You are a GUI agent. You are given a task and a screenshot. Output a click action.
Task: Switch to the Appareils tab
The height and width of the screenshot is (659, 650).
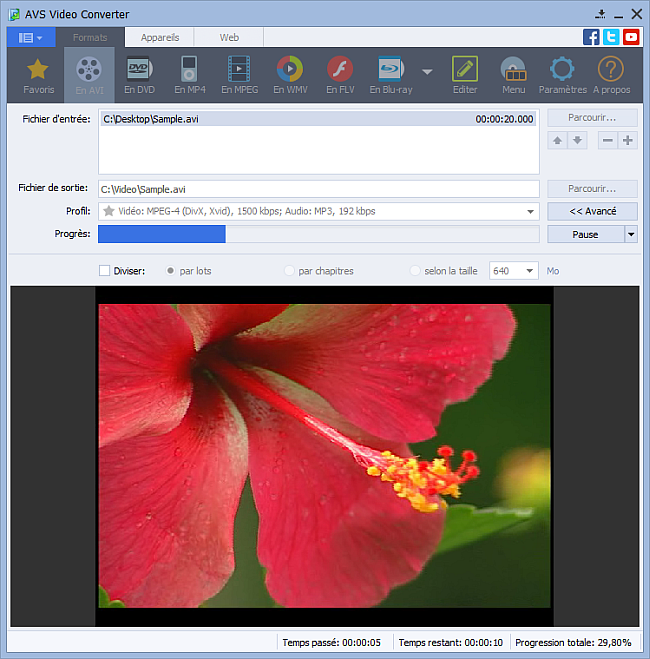[x=160, y=37]
